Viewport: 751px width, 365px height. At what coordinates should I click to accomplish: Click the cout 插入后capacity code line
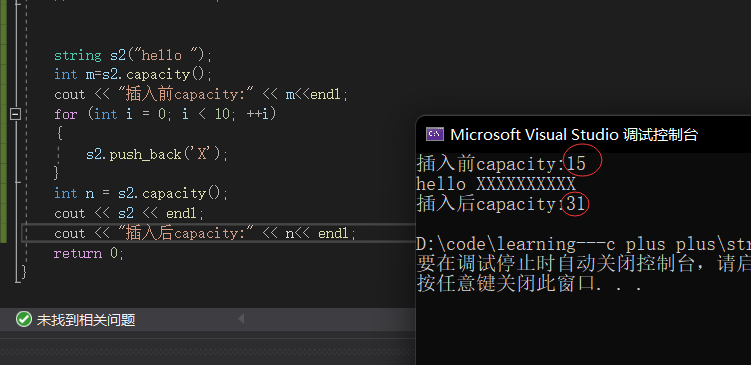click(x=205, y=233)
